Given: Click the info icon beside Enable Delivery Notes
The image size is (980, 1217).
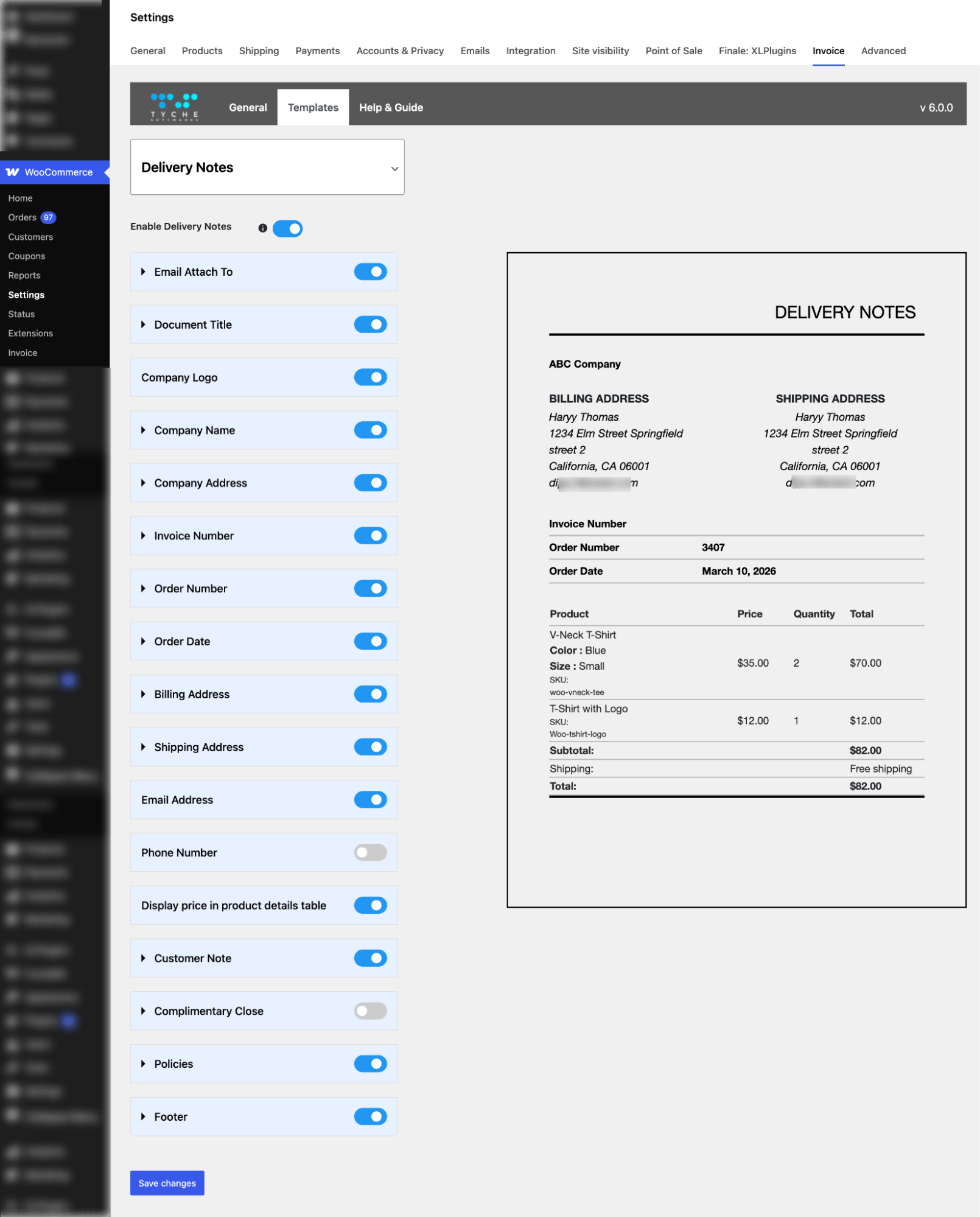Looking at the screenshot, I should tap(262, 228).
